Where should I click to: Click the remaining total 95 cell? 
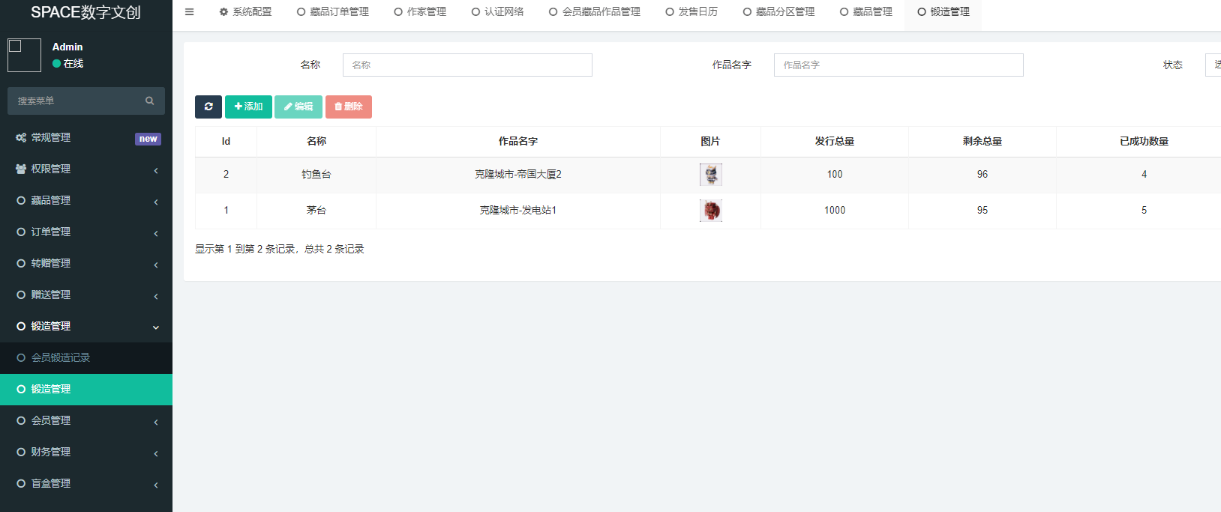[x=982, y=210]
